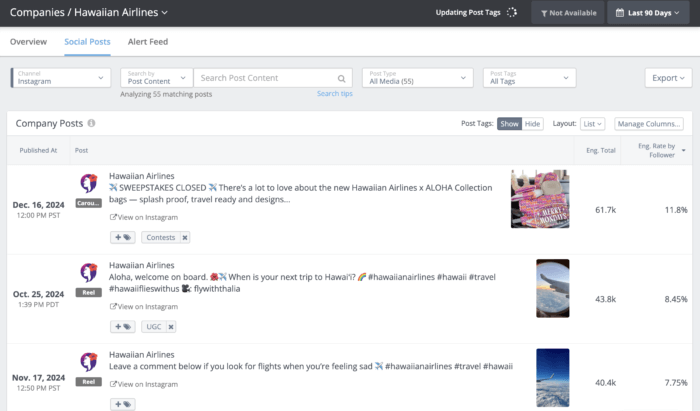Add tag to the Dec. 16 sweepstakes post
700x411 pixels.
coord(123,237)
